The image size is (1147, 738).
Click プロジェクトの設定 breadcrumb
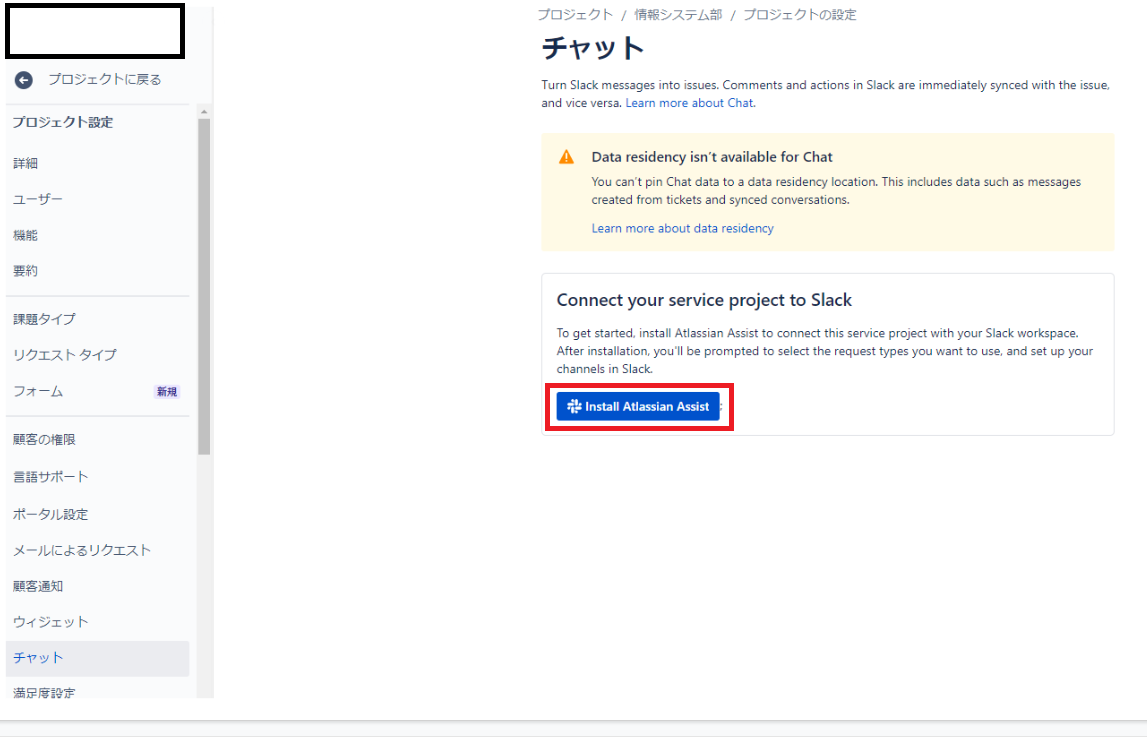click(800, 15)
